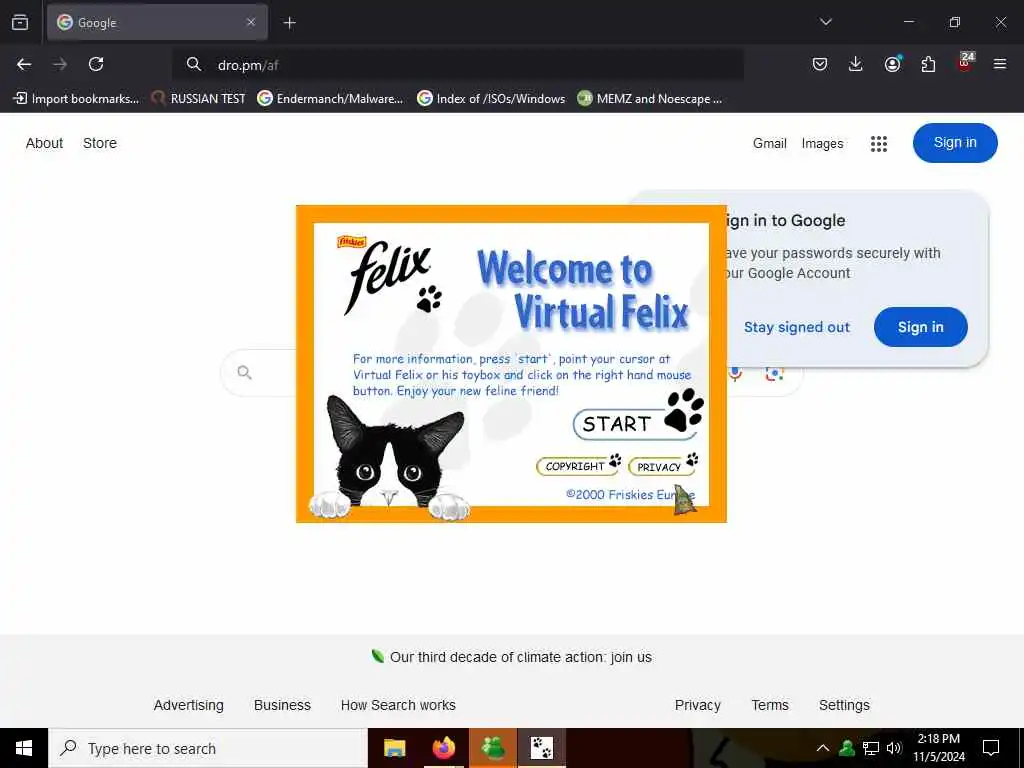This screenshot has width=1024, height=768.
Task: Click the Import bookmarks bookmark
Action: (x=76, y=99)
